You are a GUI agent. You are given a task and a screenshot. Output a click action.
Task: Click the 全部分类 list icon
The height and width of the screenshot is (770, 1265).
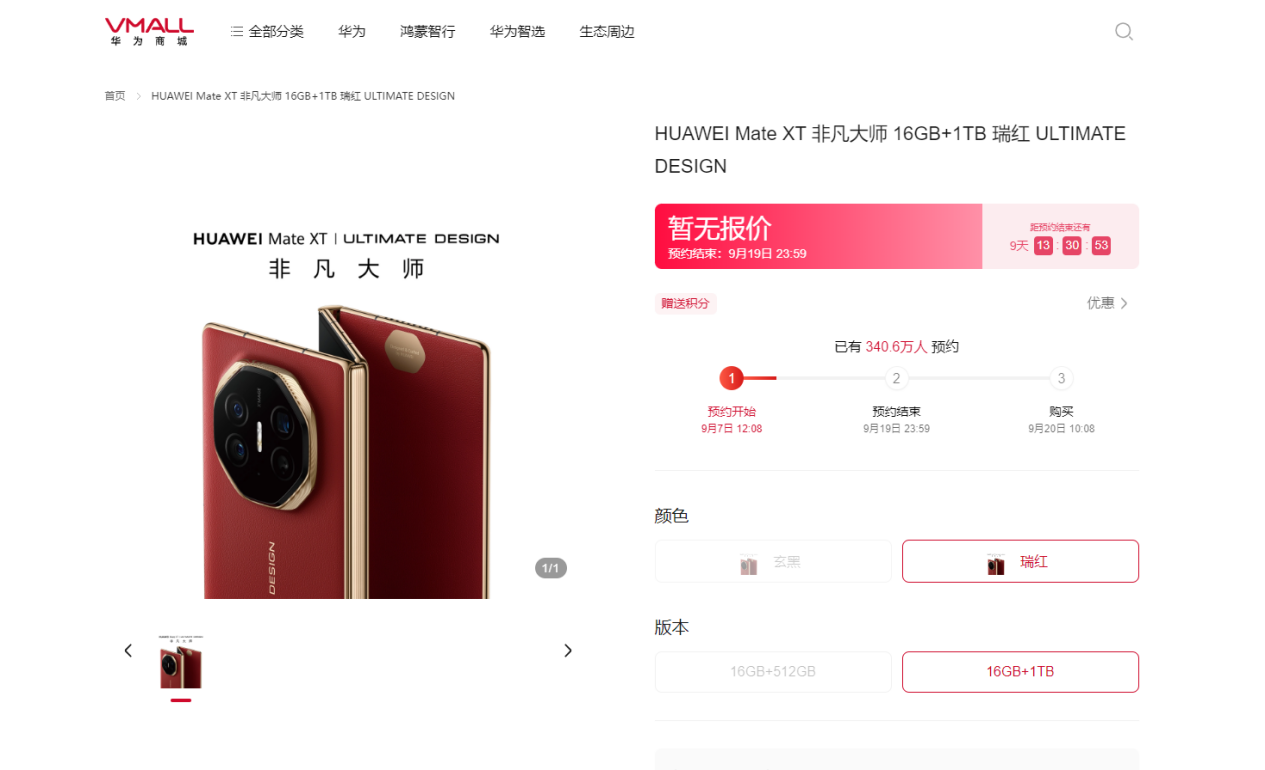tap(237, 32)
